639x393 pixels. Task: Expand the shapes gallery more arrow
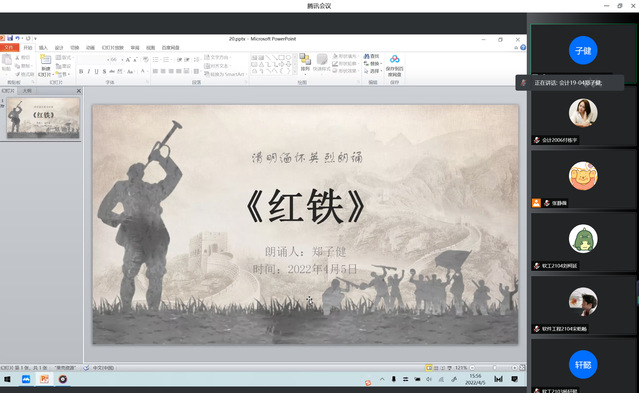click(x=295, y=71)
